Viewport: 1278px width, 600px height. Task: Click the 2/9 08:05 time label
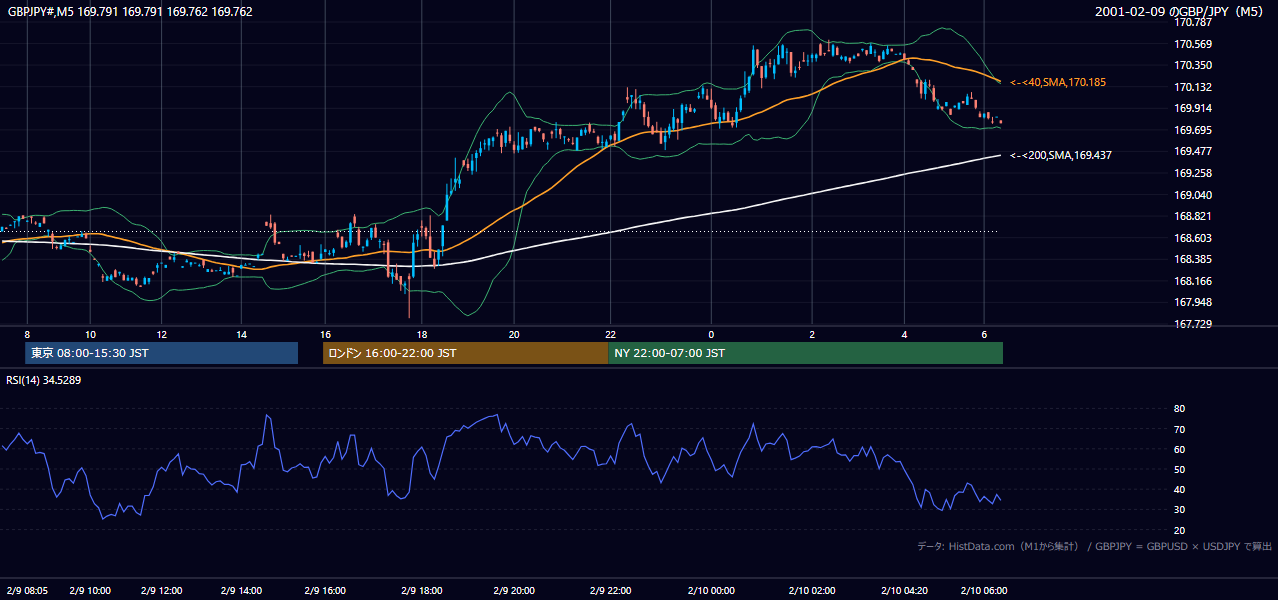coord(27,591)
